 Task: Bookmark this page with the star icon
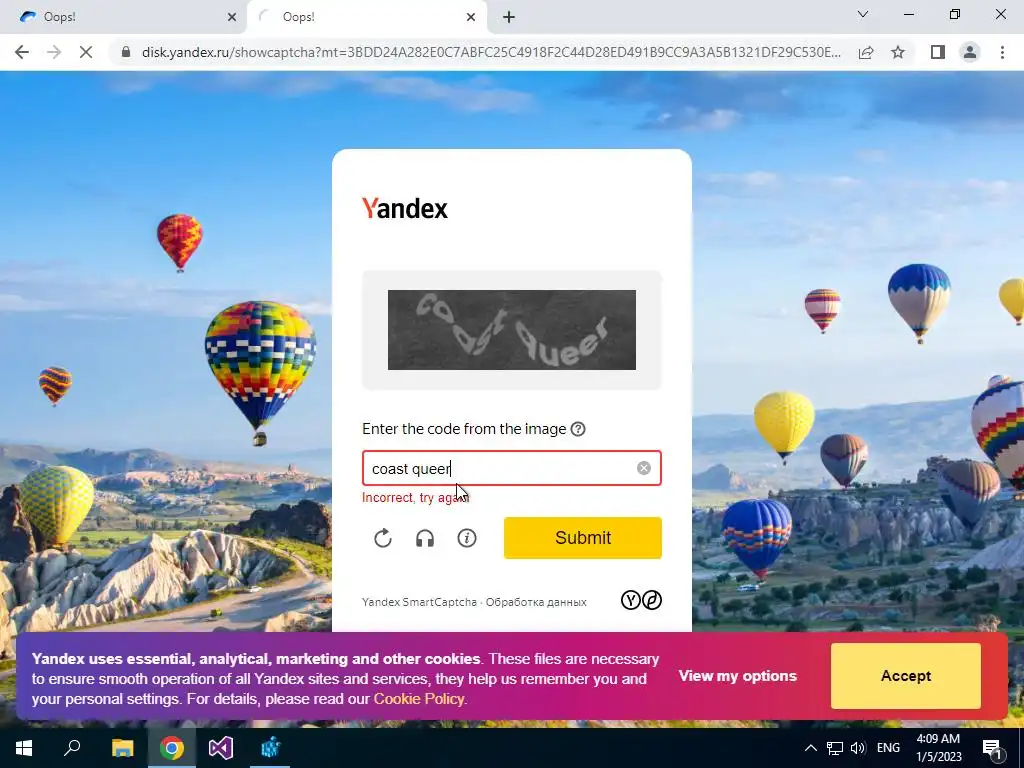[x=899, y=52]
